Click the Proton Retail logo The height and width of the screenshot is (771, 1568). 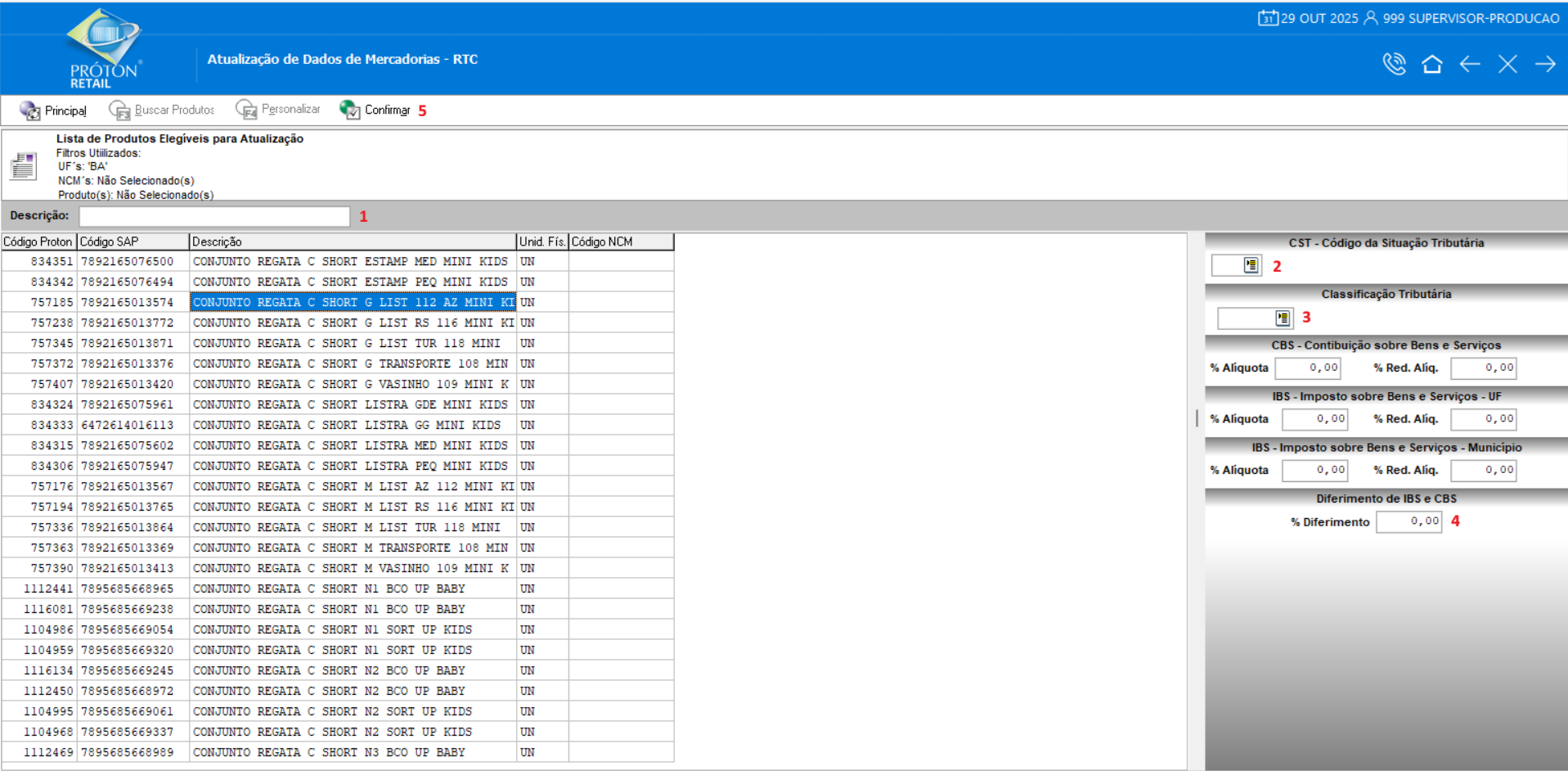[x=103, y=47]
